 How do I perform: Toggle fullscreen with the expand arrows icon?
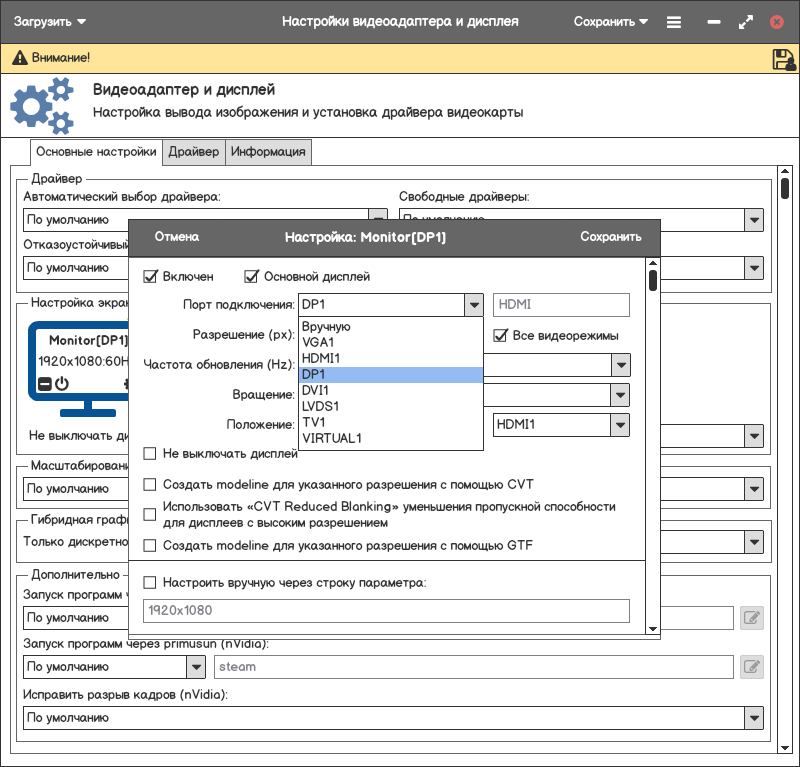tap(745, 22)
